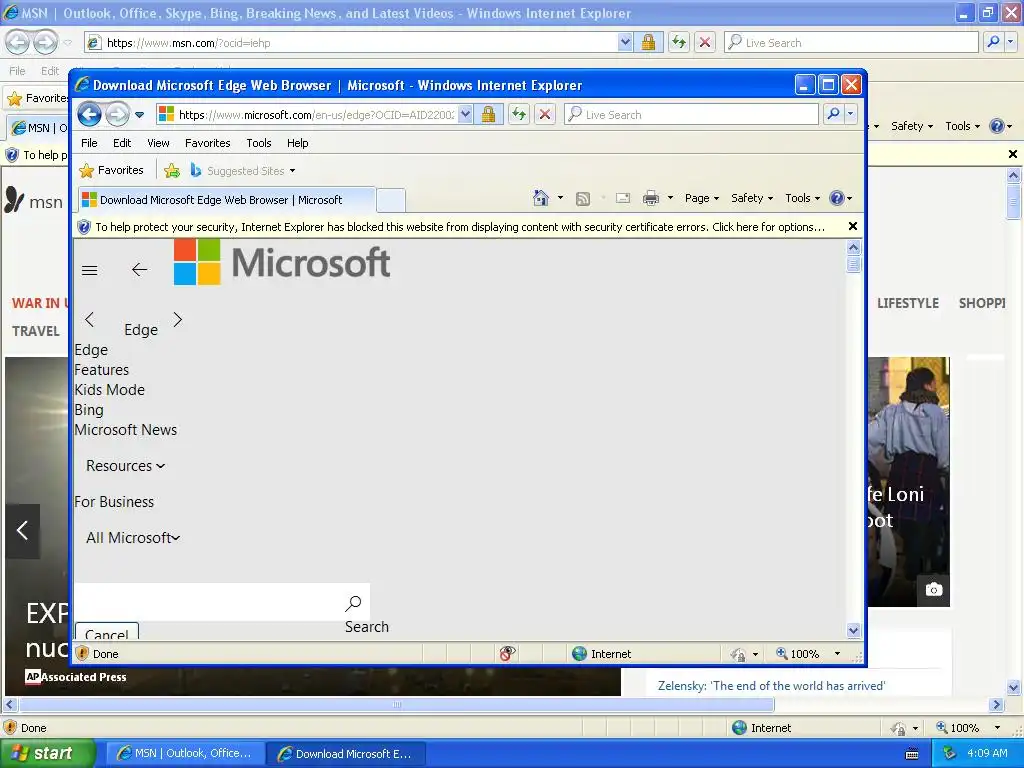1024x768 pixels.
Task: Click Home icon in front window command bar
Action: click(541, 198)
